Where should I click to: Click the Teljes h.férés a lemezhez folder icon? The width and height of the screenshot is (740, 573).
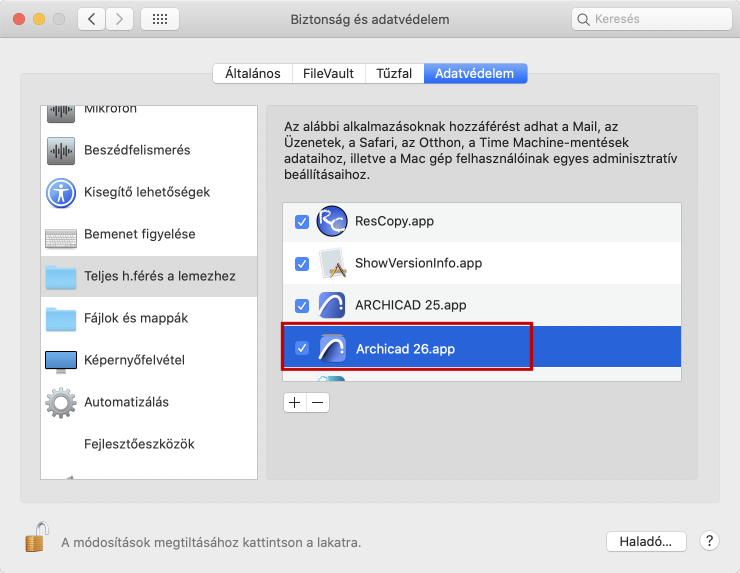point(61,277)
